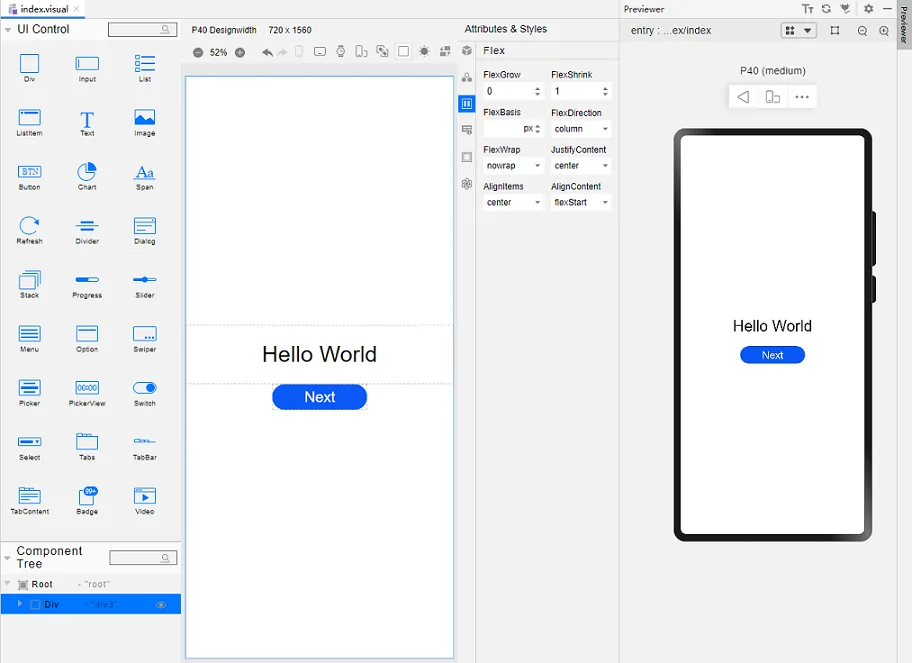Select the Image component icon
Viewport: 912px width, 663px height.
pyautogui.click(x=145, y=117)
